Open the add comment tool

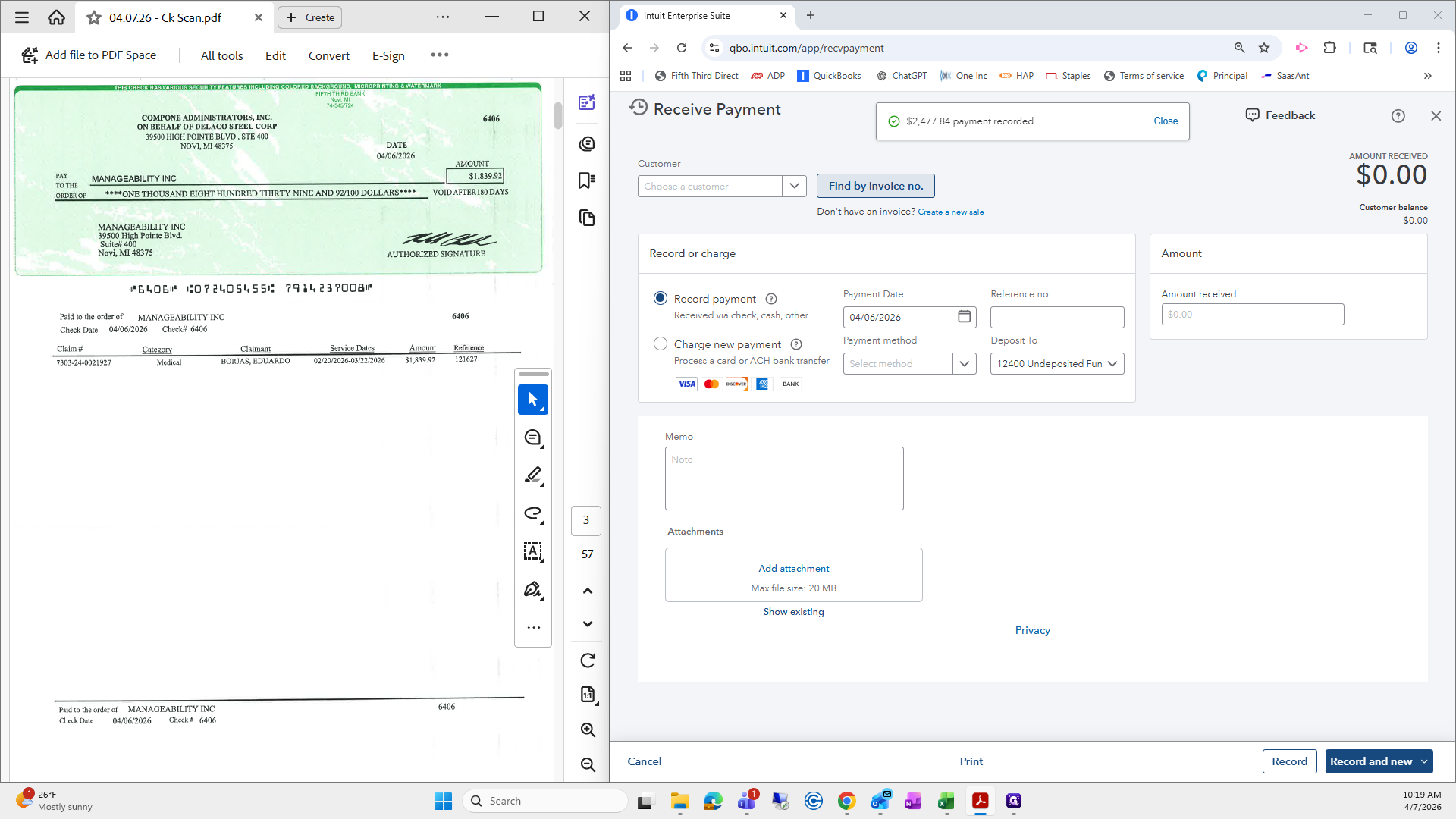[533, 438]
